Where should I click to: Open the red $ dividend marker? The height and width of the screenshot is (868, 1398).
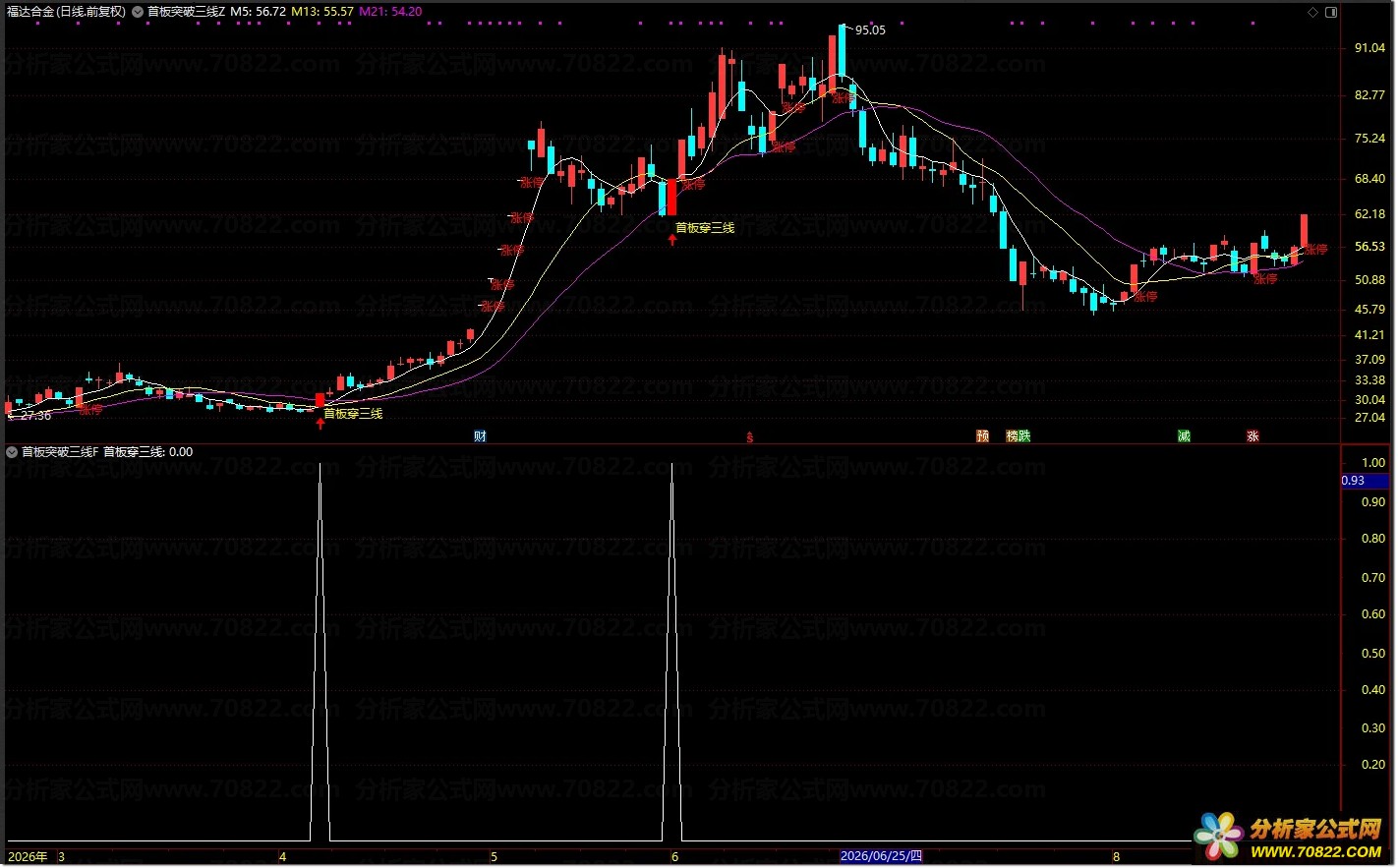pyautogui.click(x=750, y=437)
